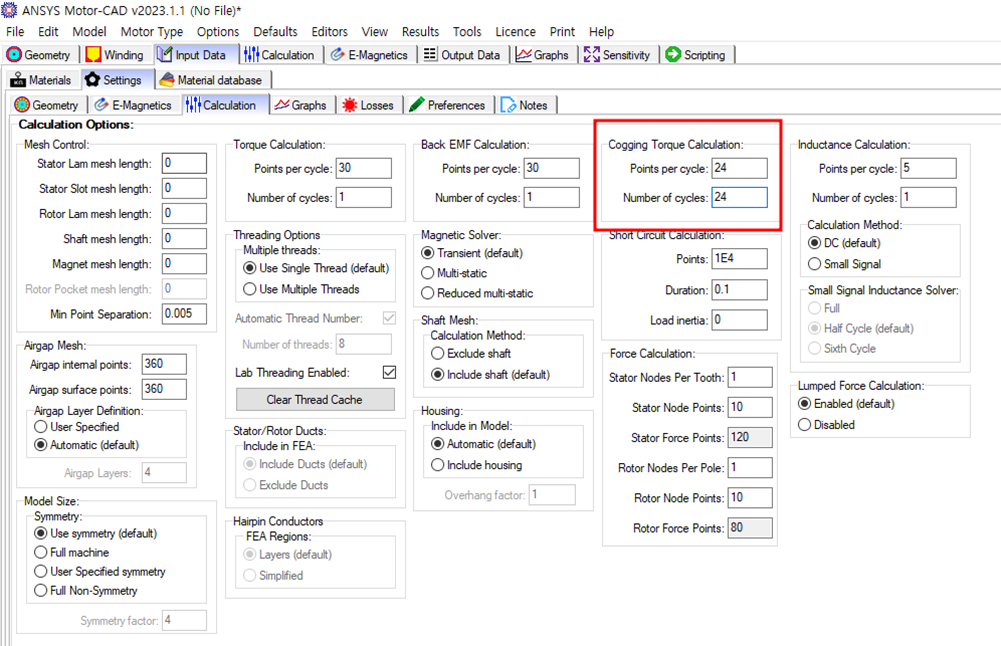
Task: Select Small Signal inductance method
Action: pos(815,264)
